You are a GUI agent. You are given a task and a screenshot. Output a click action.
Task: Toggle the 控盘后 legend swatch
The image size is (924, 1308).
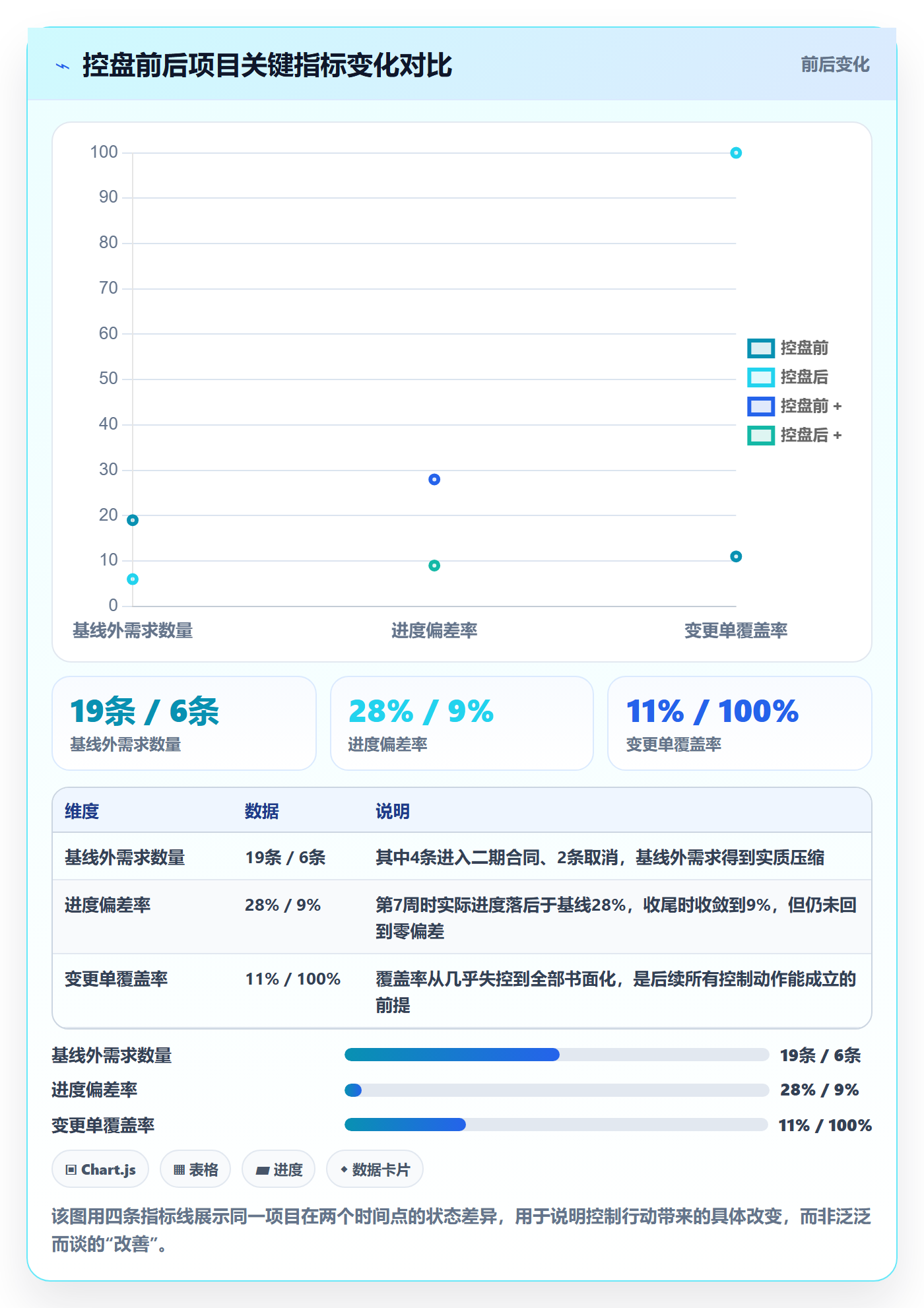tap(760, 377)
